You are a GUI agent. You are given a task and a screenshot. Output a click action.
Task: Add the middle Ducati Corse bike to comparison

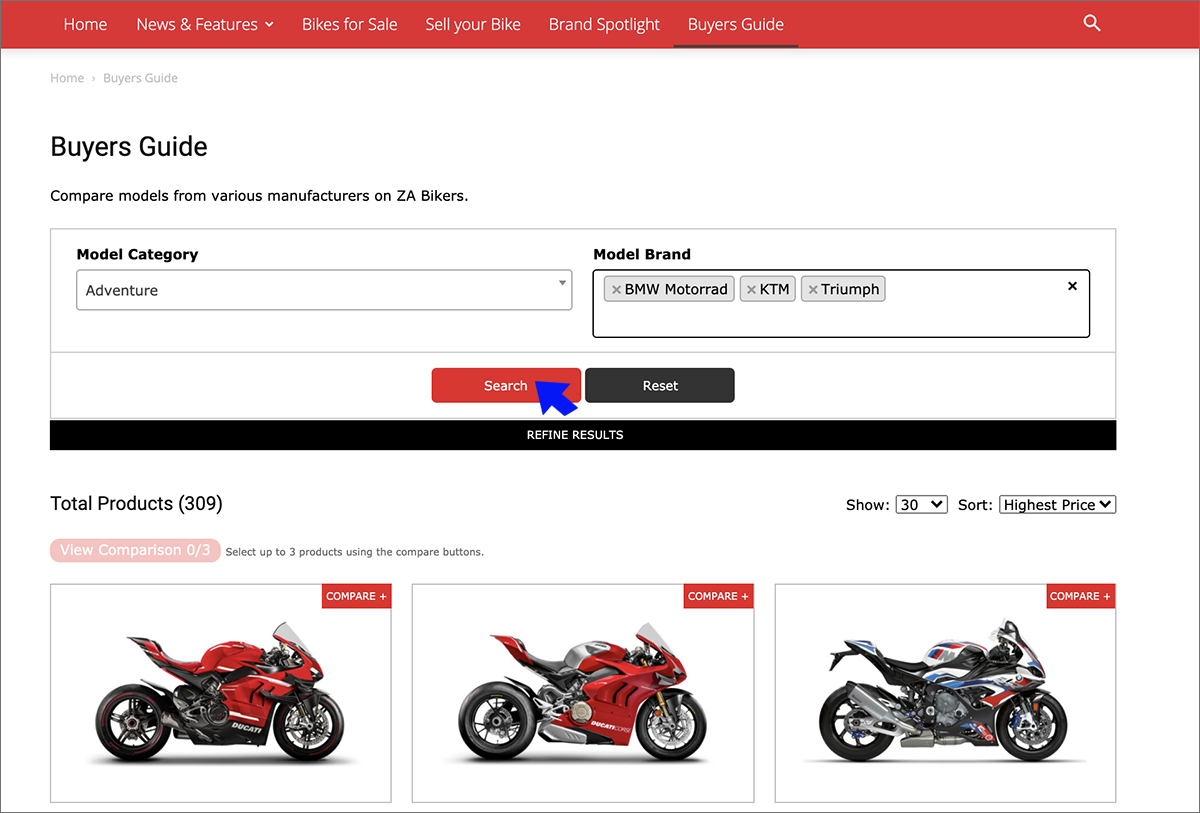click(x=718, y=596)
